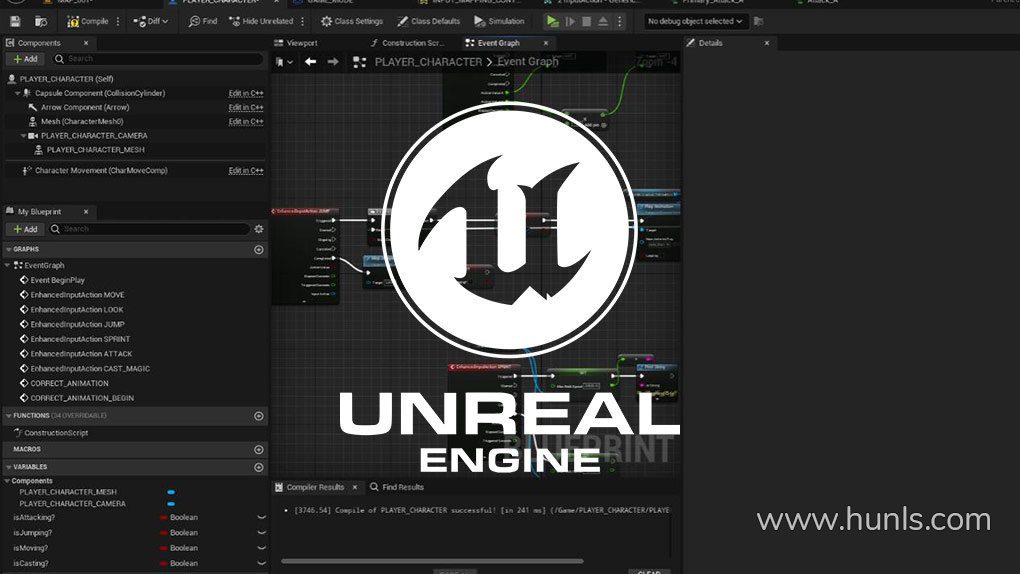Select EnhancedInputAction SPRINT event
The width and height of the screenshot is (1020, 574).
point(80,339)
